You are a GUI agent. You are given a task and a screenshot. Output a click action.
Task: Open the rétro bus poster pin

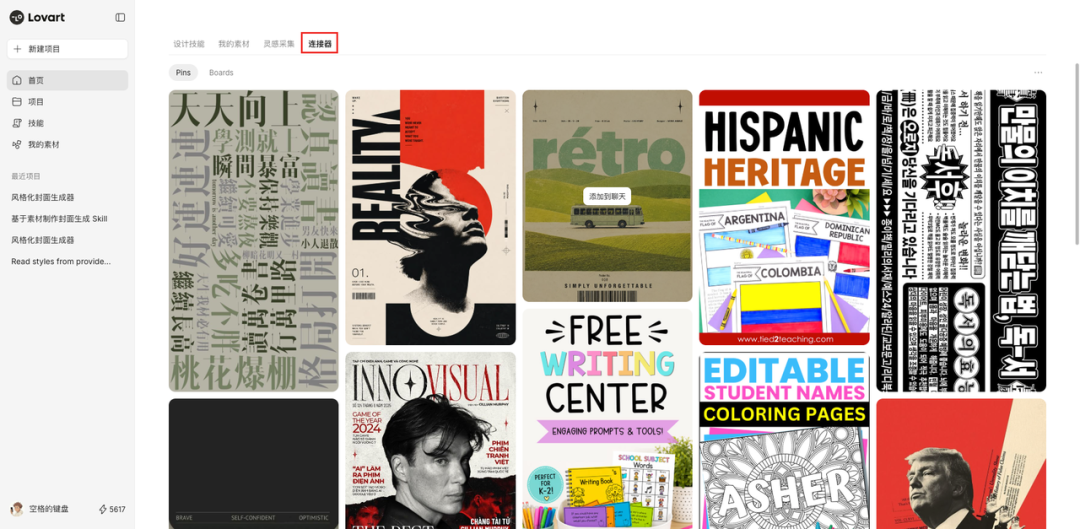[x=607, y=196]
